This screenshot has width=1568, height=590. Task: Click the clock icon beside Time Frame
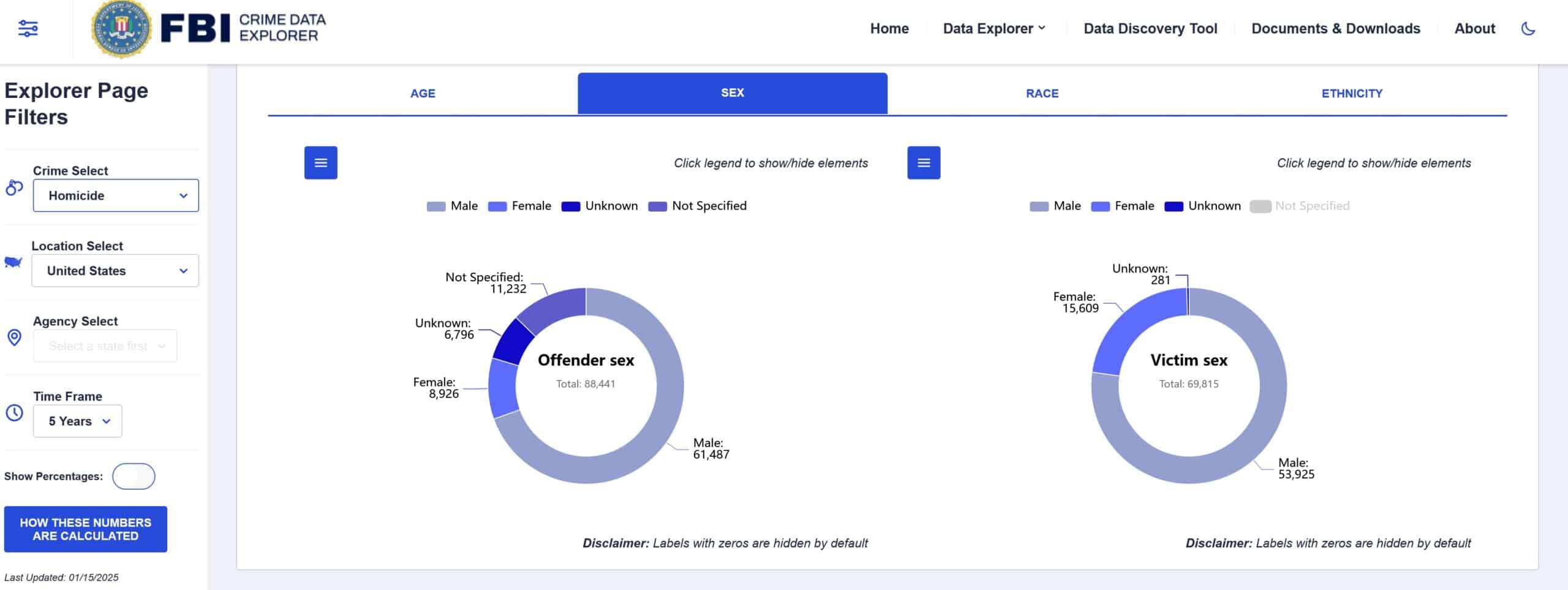click(14, 413)
